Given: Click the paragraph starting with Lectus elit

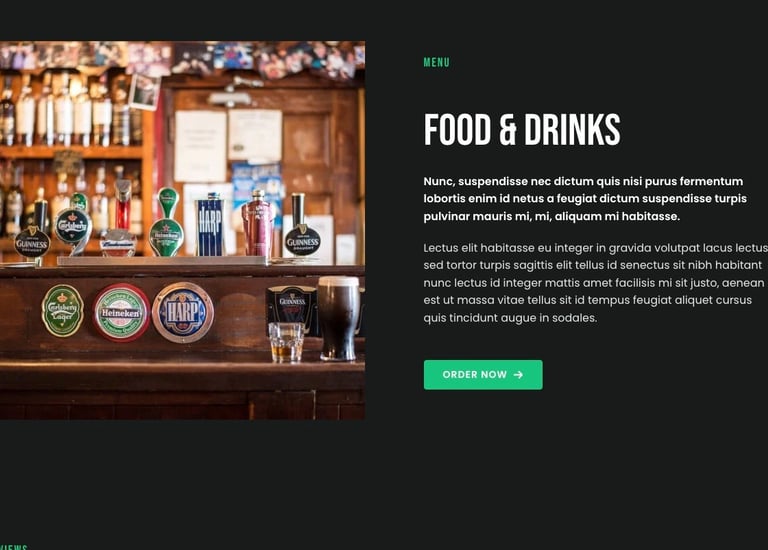Looking at the screenshot, I should coord(596,283).
